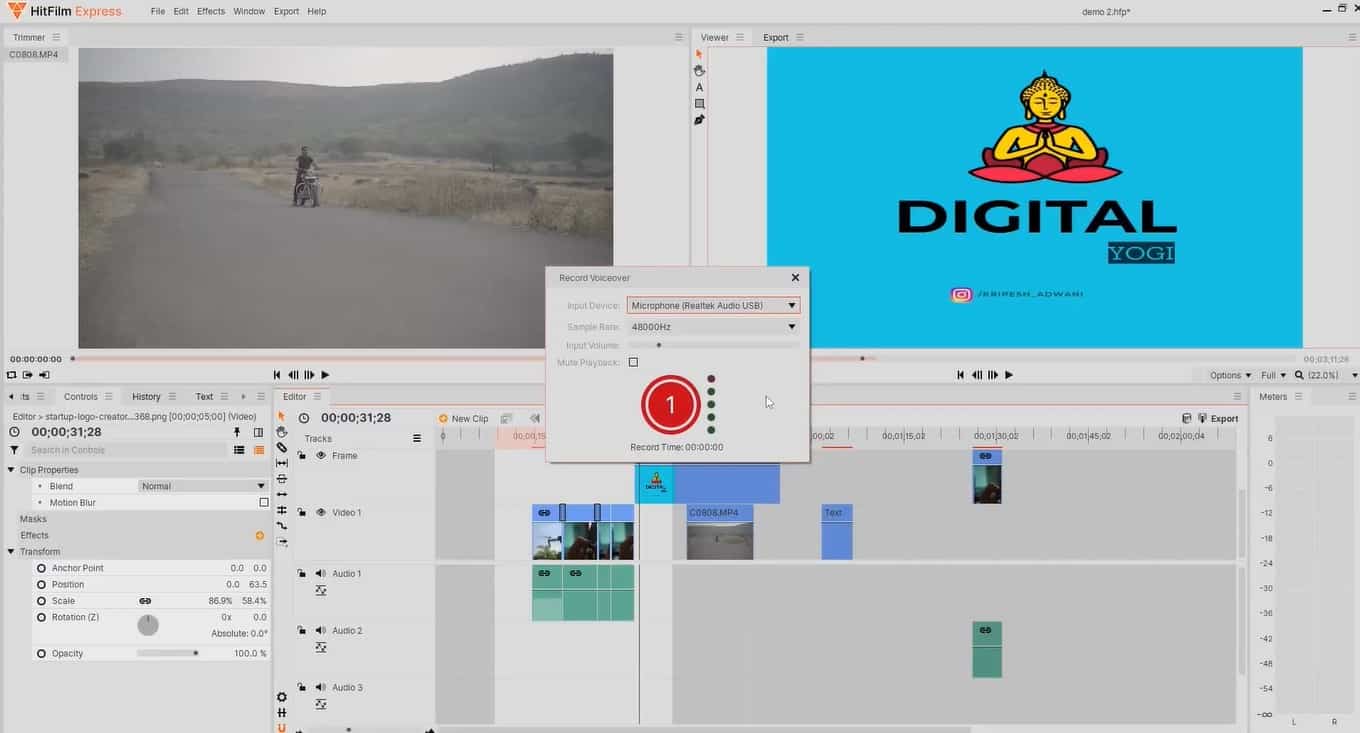Switch to the History tab
Image resolution: width=1360 pixels, height=733 pixels.
point(146,397)
